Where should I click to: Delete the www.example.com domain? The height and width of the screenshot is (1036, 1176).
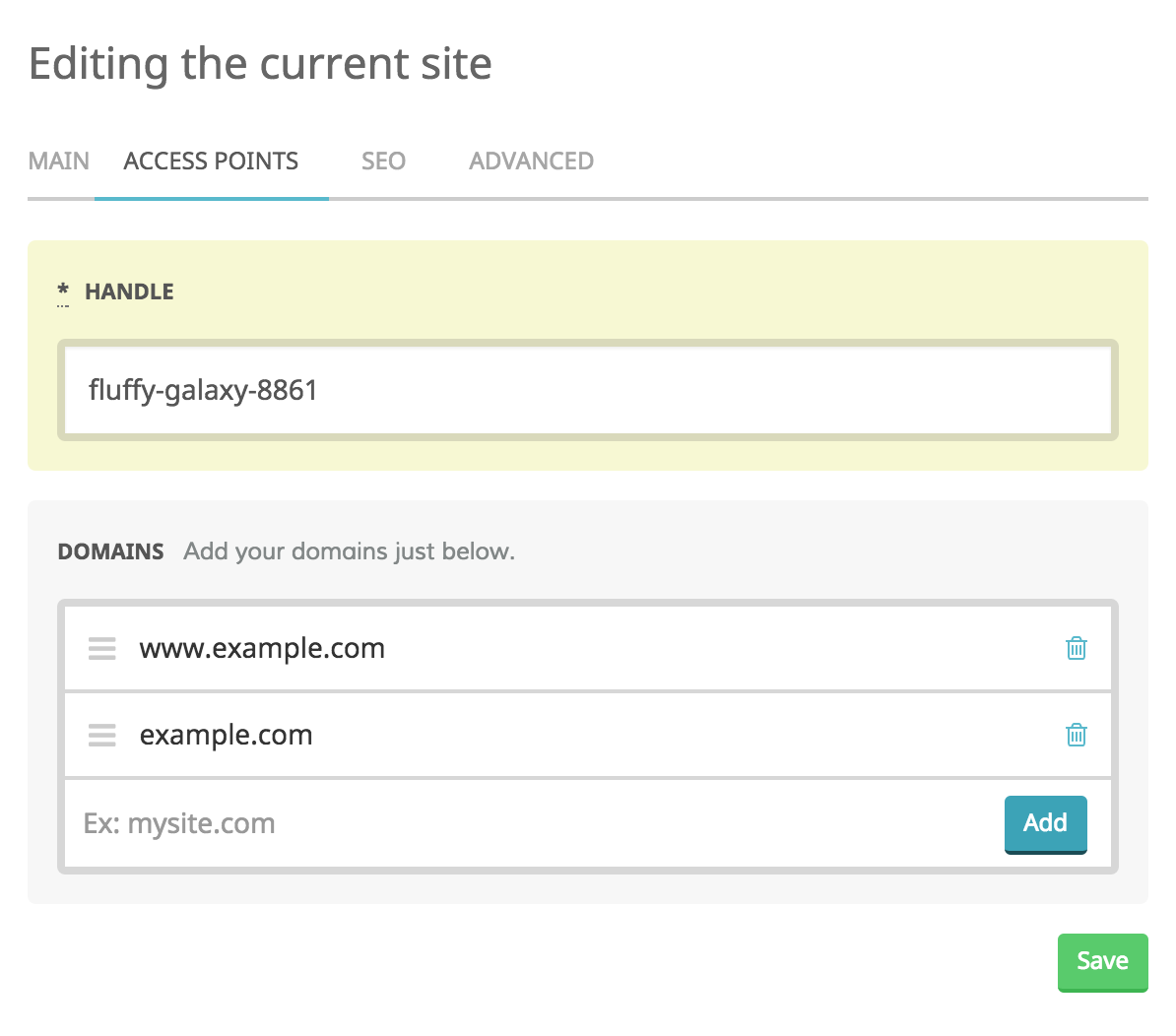[x=1076, y=648]
